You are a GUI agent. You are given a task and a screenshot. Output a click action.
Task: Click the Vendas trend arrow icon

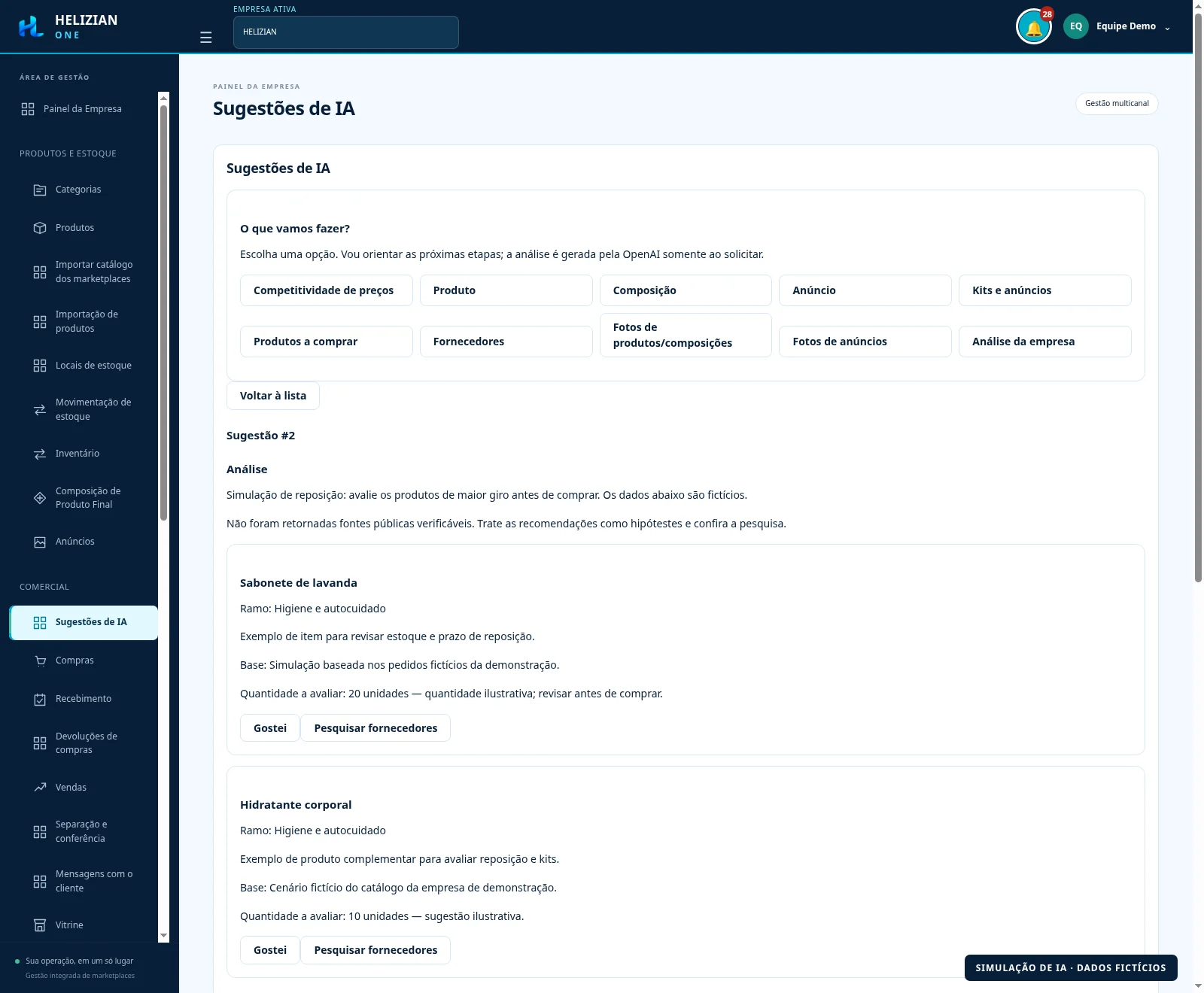(x=40, y=788)
